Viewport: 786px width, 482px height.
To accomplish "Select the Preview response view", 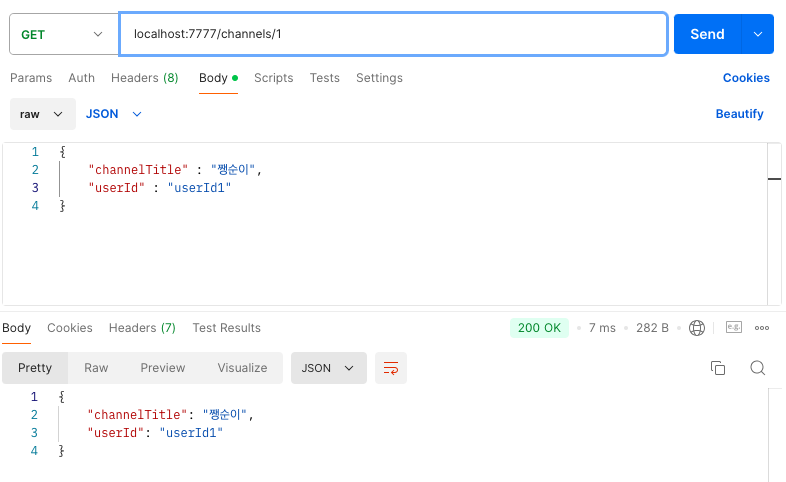I will (162, 368).
